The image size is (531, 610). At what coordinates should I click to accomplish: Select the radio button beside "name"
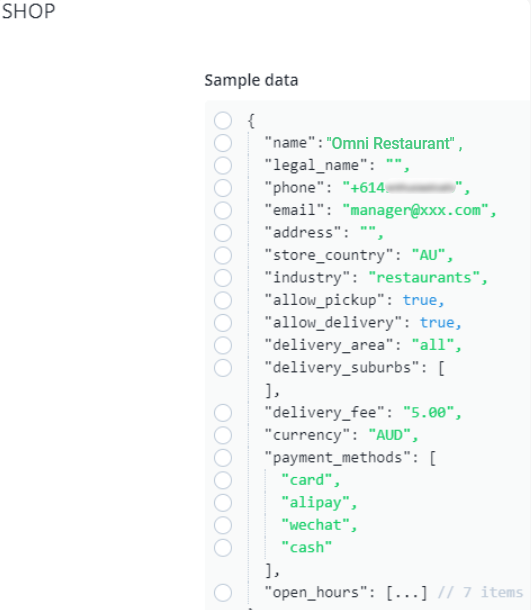coord(223,143)
